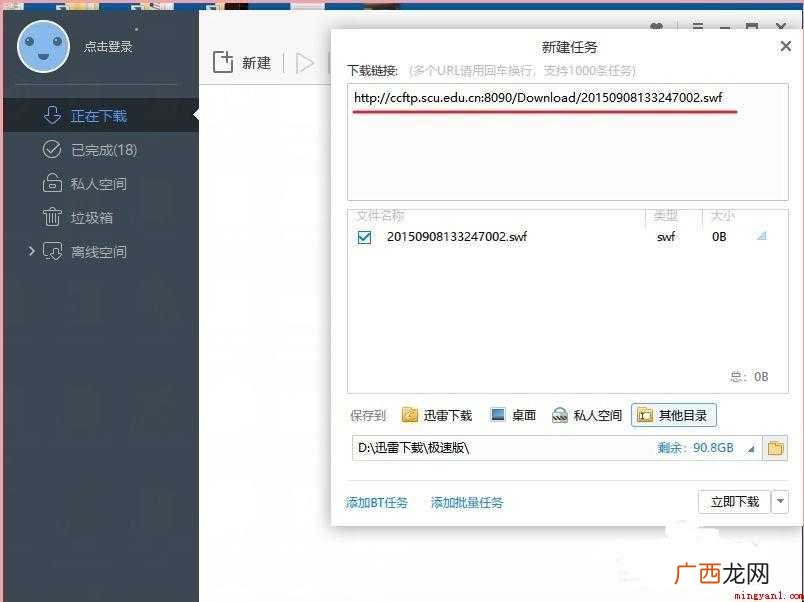
Task: Click triangle expander next to 0B size
Action: tap(762, 236)
